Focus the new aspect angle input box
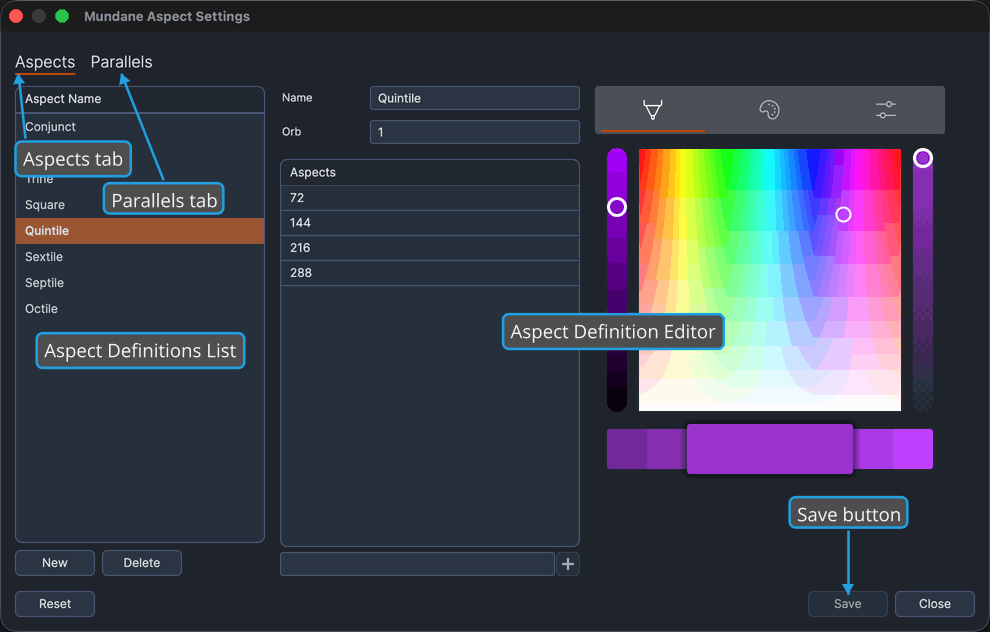The image size is (990, 632). coord(417,564)
